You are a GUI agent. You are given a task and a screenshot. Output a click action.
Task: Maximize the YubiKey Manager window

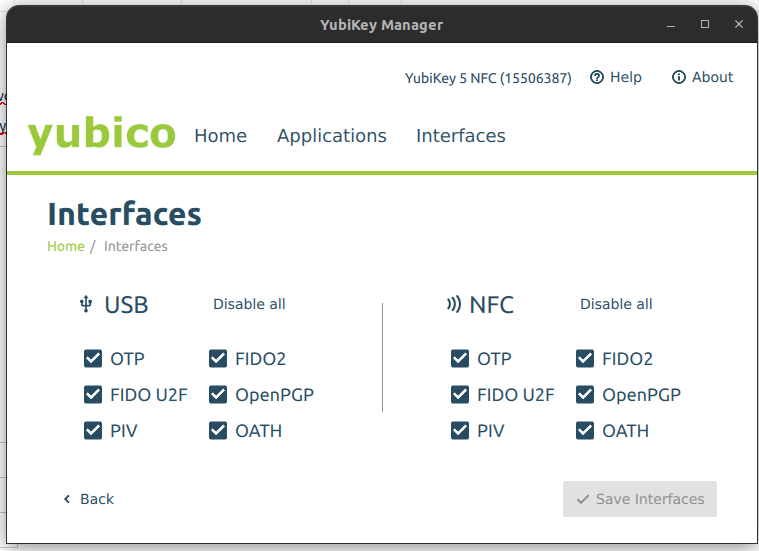705,24
